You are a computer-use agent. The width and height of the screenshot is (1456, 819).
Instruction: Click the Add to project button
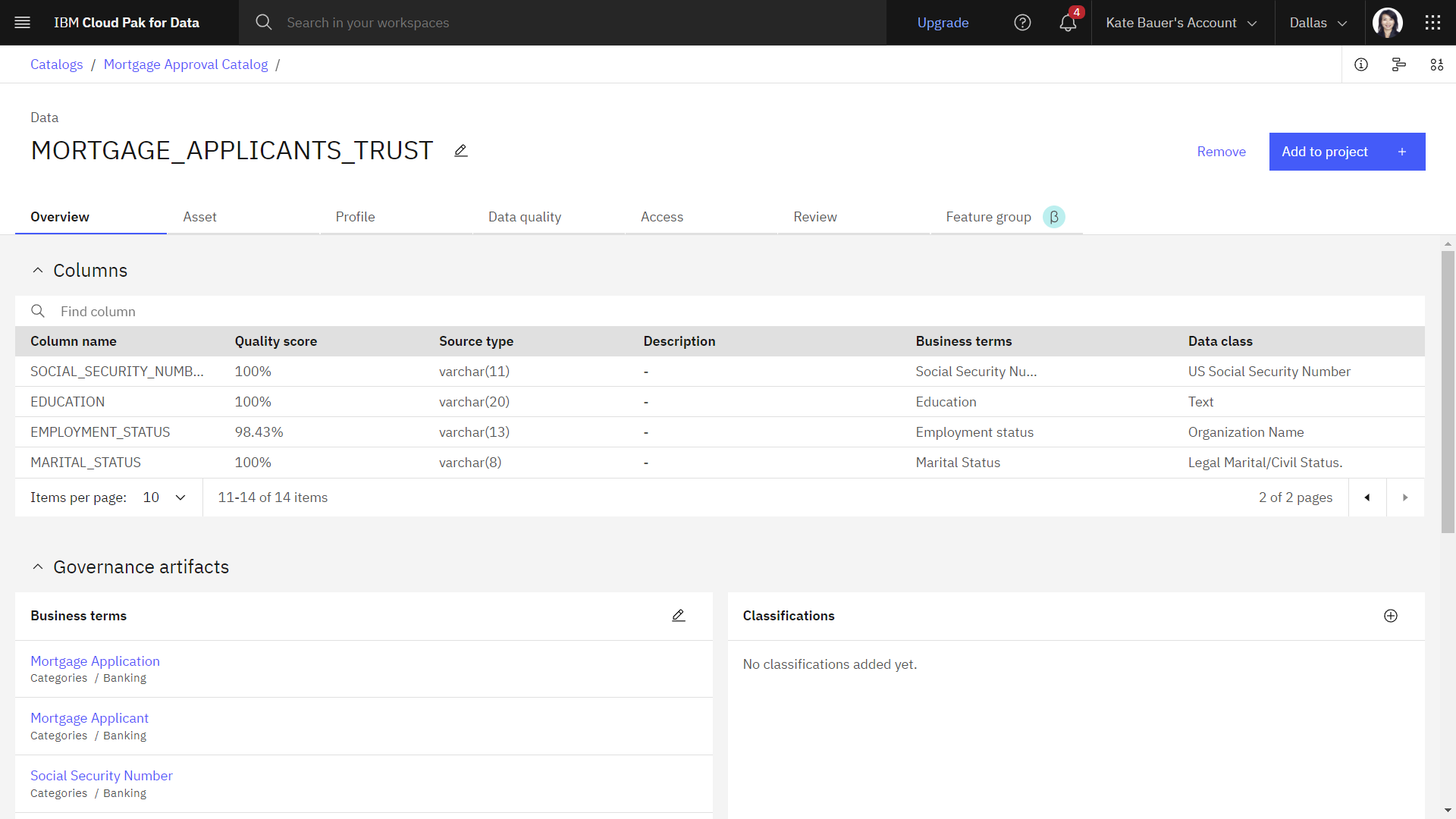pyautogui.click(x=1347, y=152)
